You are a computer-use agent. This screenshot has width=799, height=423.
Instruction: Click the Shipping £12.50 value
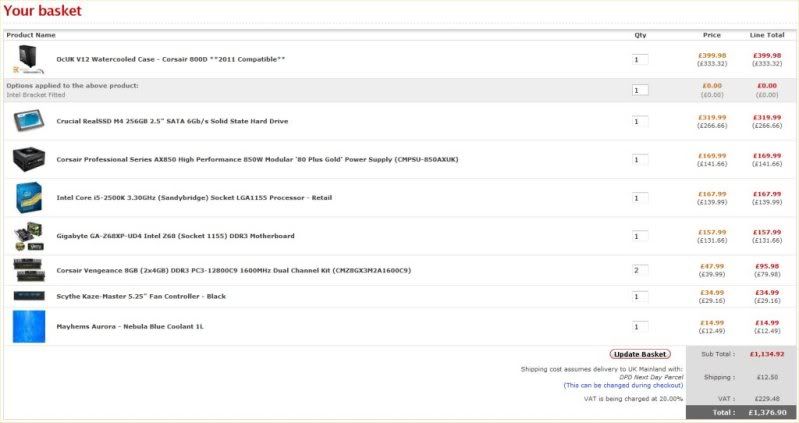[x=767, y=377]
